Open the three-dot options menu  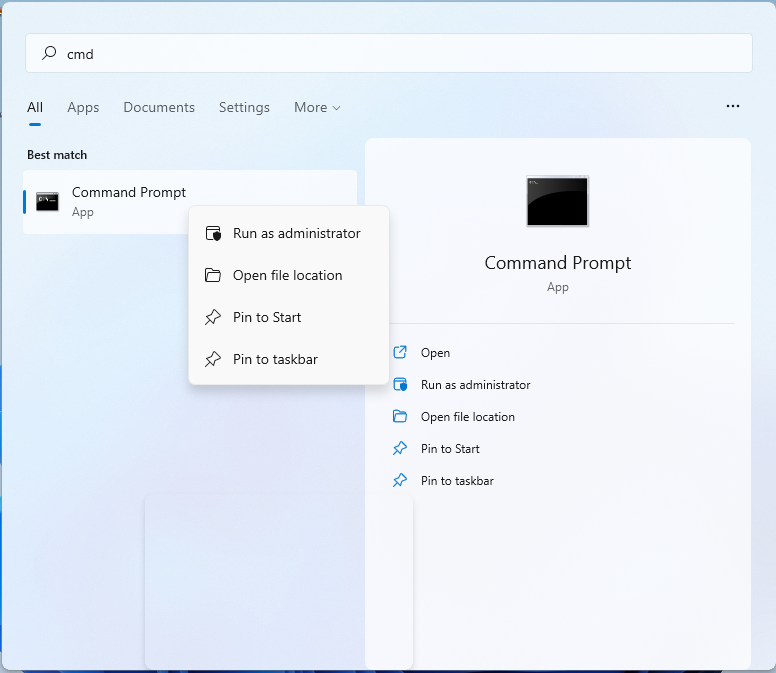[733, 106]
